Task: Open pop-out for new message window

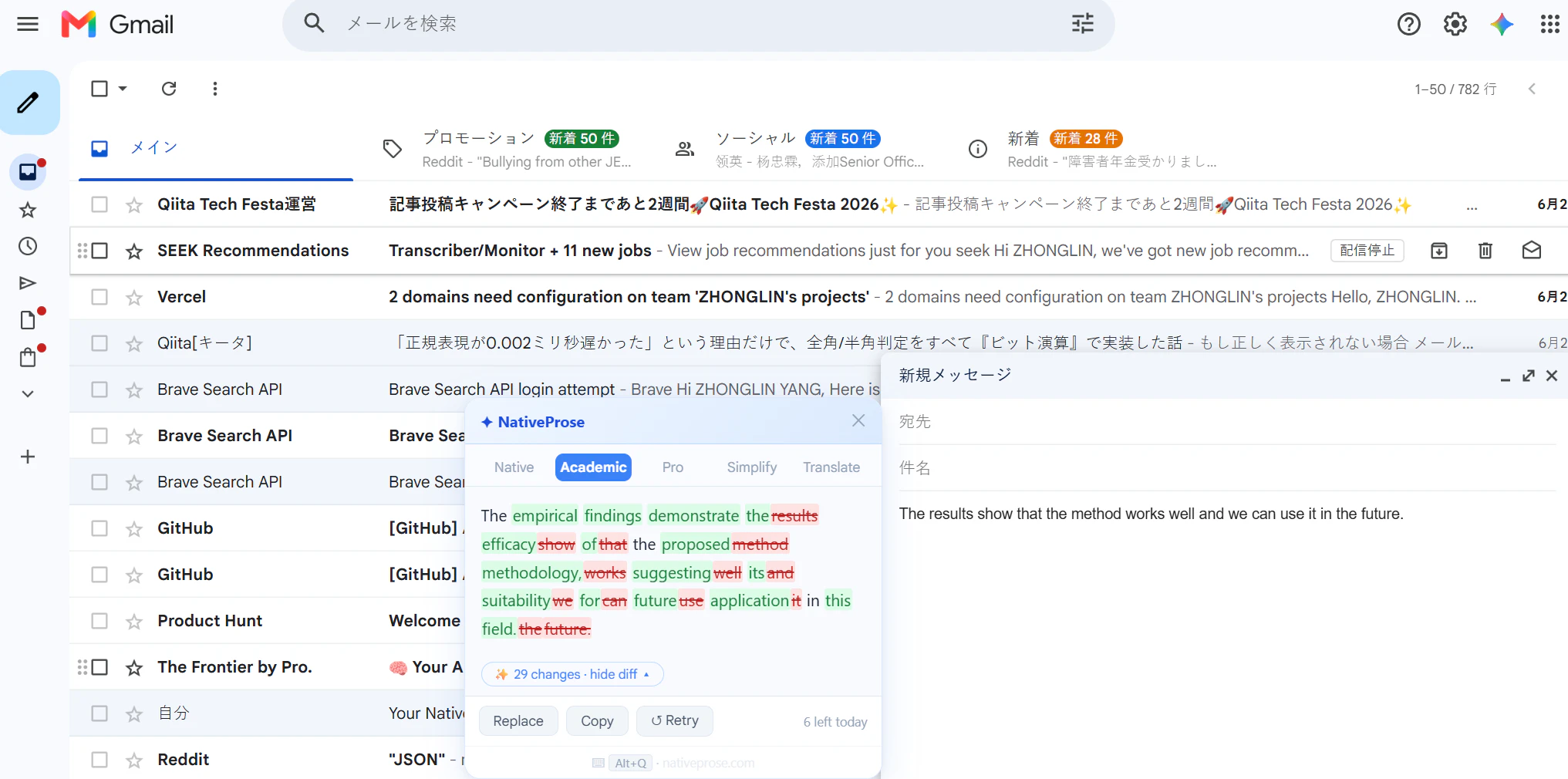Action: pyautogui.click(x=1528, y=376)
